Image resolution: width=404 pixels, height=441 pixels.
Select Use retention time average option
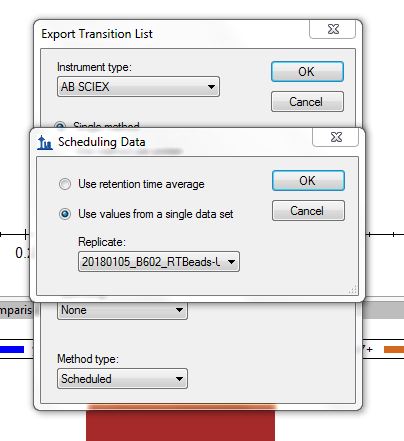(65, 184)
